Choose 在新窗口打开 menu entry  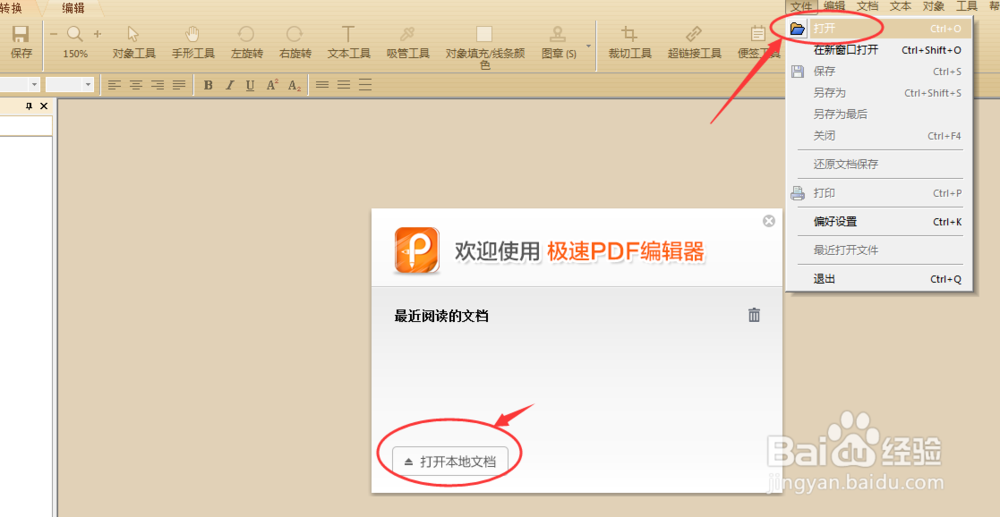(879, 50)
